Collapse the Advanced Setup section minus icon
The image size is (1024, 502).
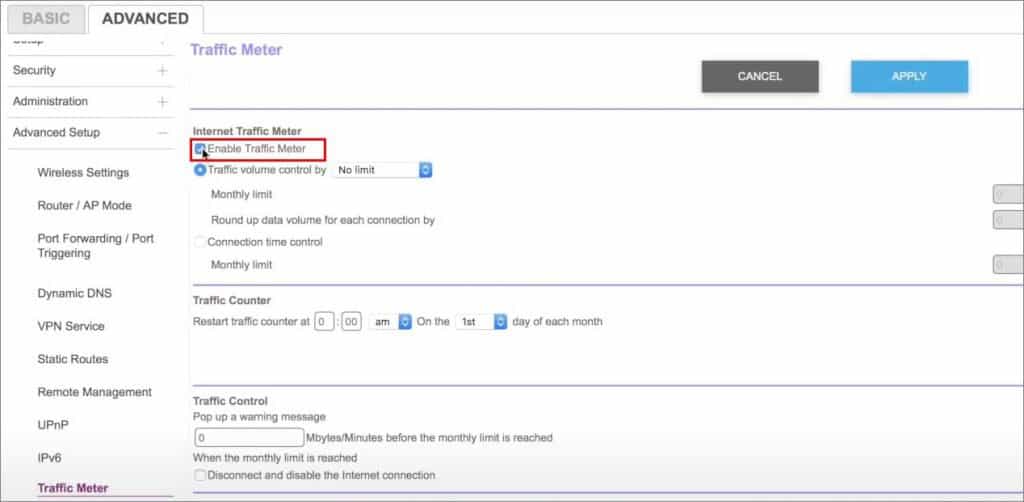coord(162,133)
